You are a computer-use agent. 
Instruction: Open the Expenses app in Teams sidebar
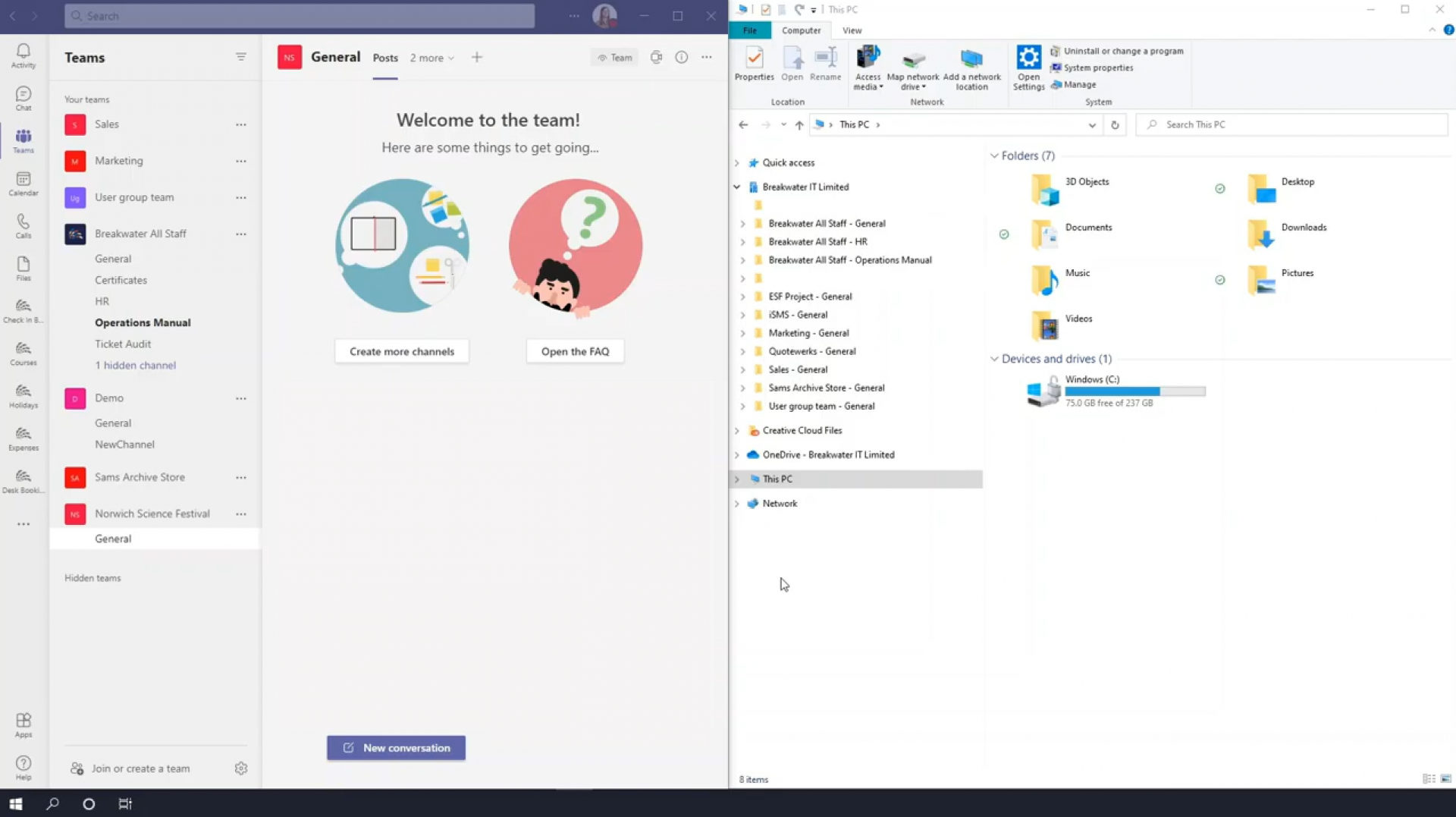pyautogui.click(x=24, y=438)
